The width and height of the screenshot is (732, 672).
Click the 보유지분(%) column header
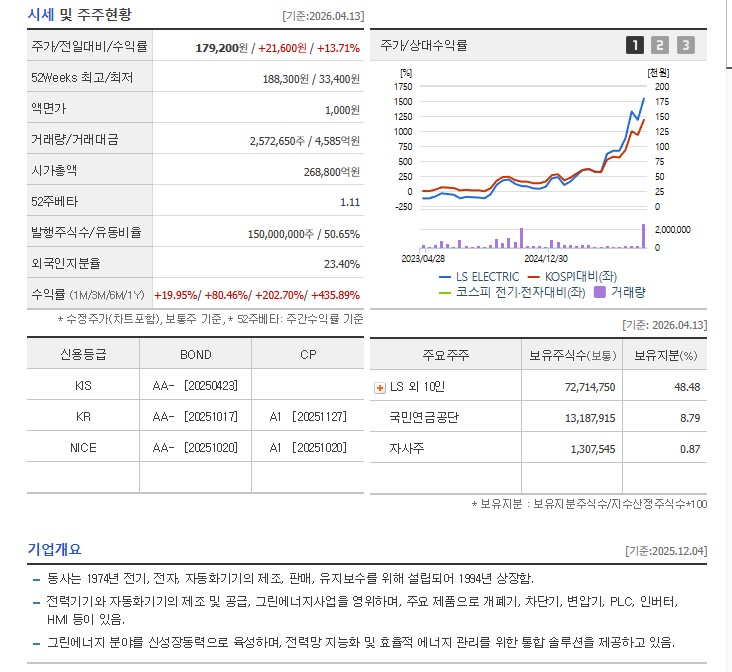click(x=665, y=355)
